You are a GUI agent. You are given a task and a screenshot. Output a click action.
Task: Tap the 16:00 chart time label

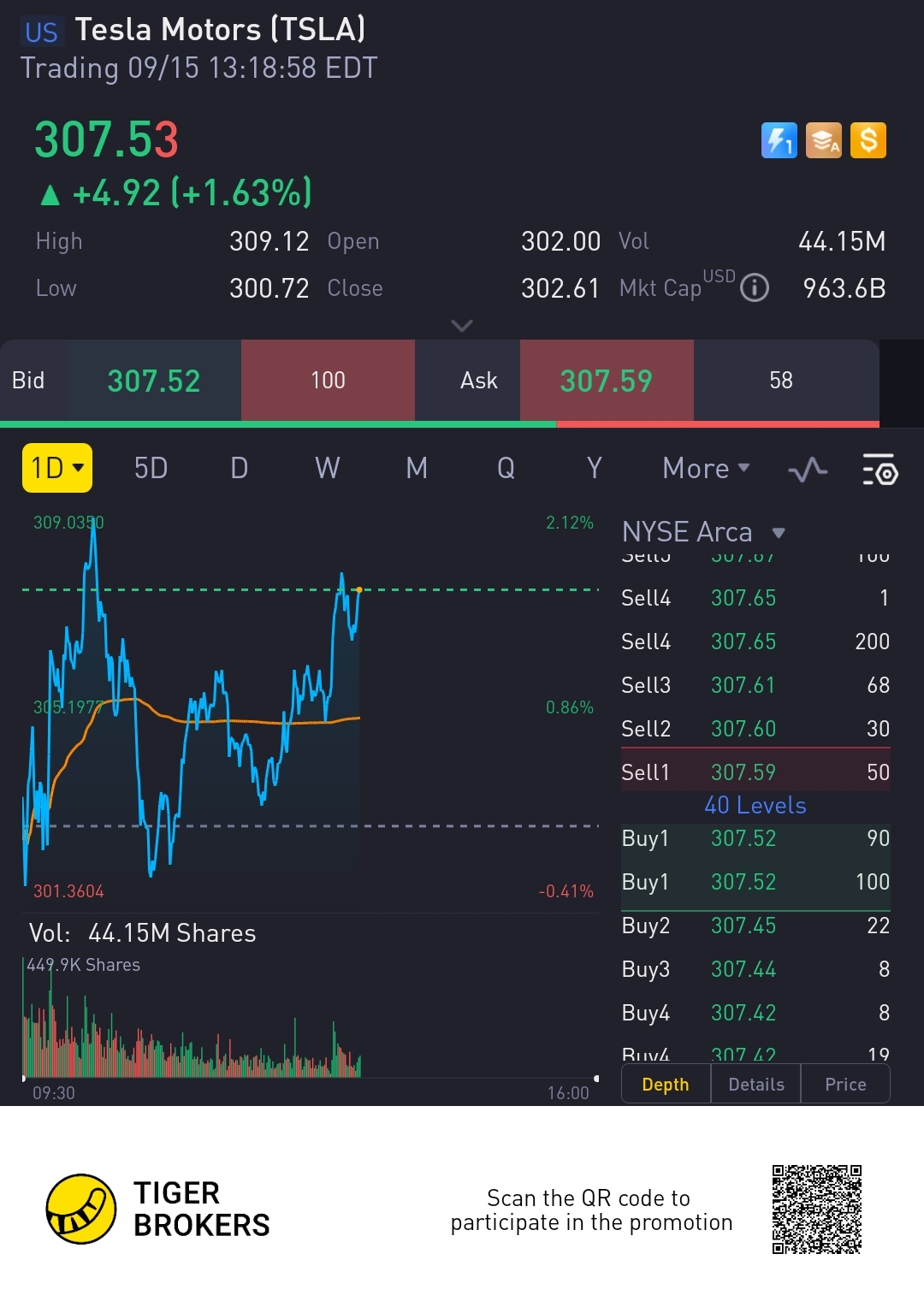[x=568, y=1092]
